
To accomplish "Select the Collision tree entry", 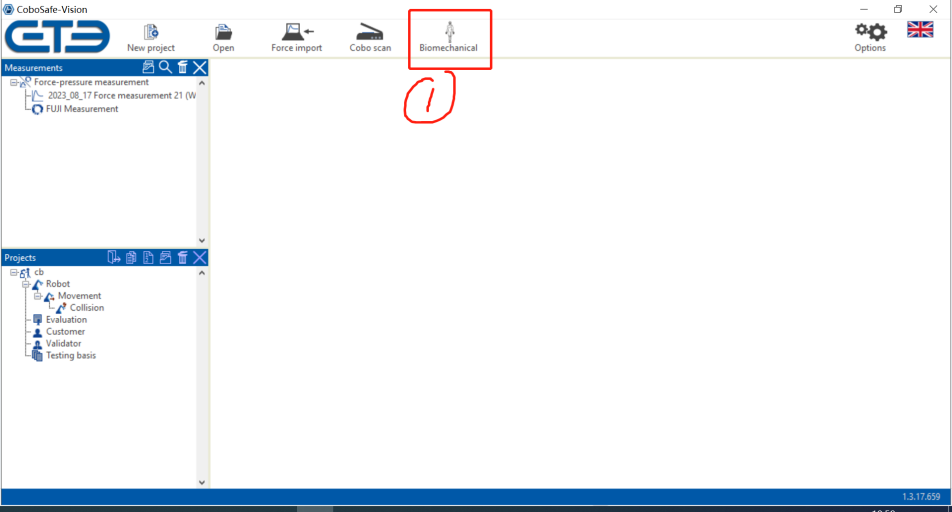I will 86,308.
